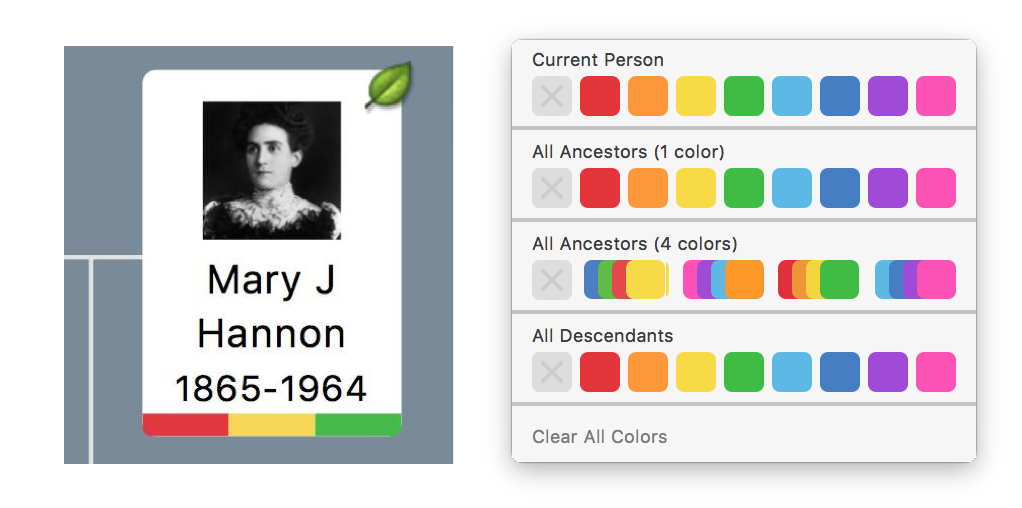Select red-orange-yellow-green four-color ancestor set
The image size is (1022, 508).
[819, 280]
